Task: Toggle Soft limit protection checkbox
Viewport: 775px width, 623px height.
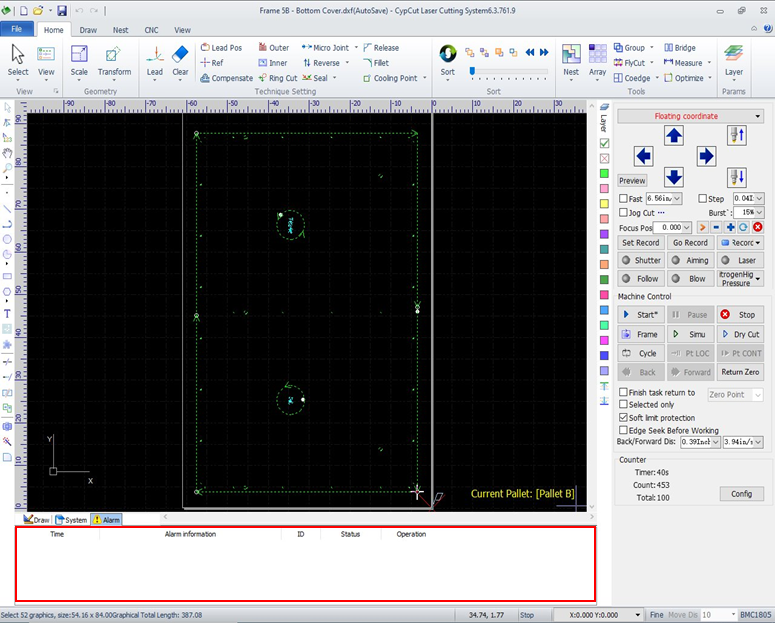Action: point(624,417)
